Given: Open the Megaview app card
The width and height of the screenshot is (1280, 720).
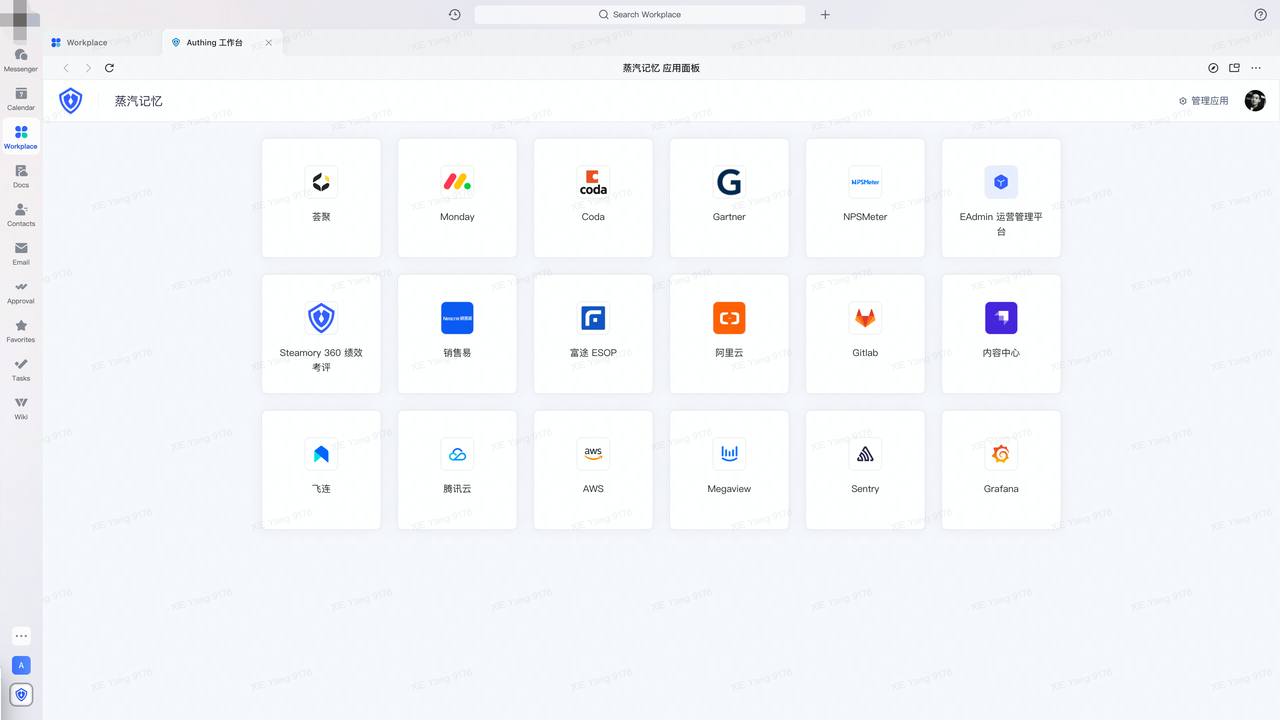Looking at the screenshot, I should 729,470.
